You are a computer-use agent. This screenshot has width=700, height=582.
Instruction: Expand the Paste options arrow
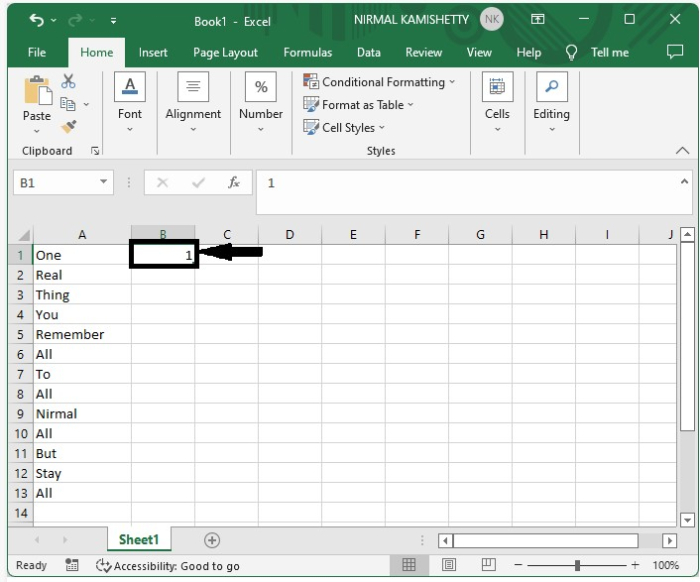(37, 131)
